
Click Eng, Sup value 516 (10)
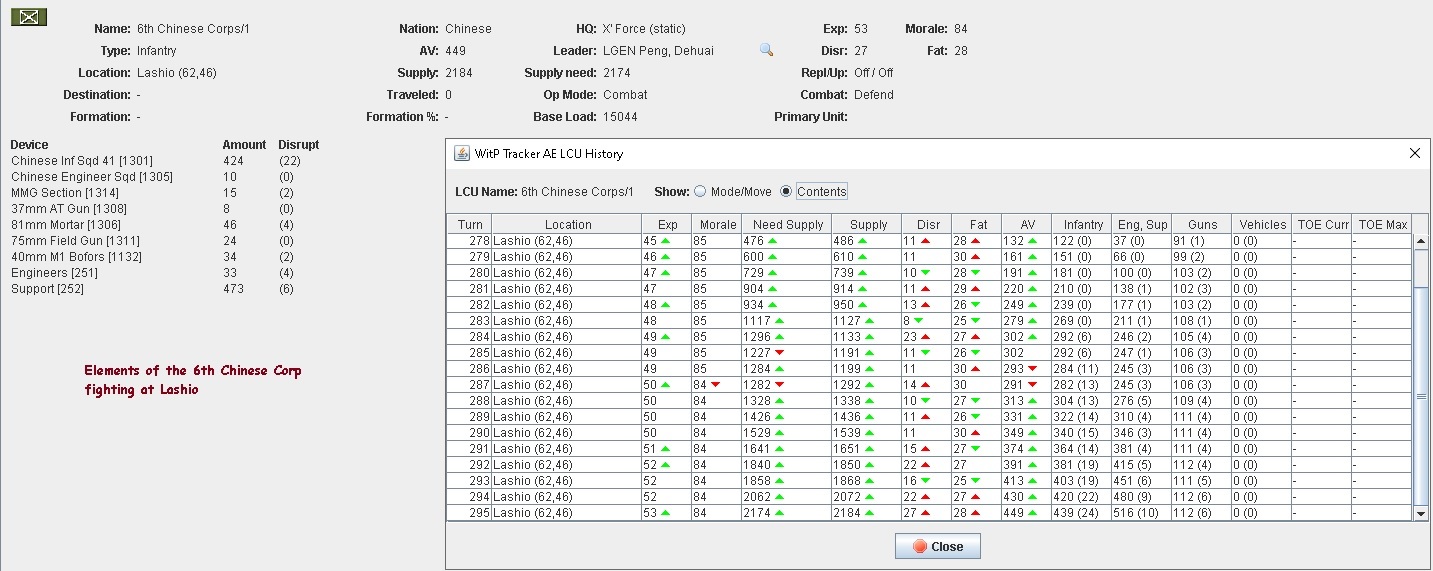pos(1137,513)
